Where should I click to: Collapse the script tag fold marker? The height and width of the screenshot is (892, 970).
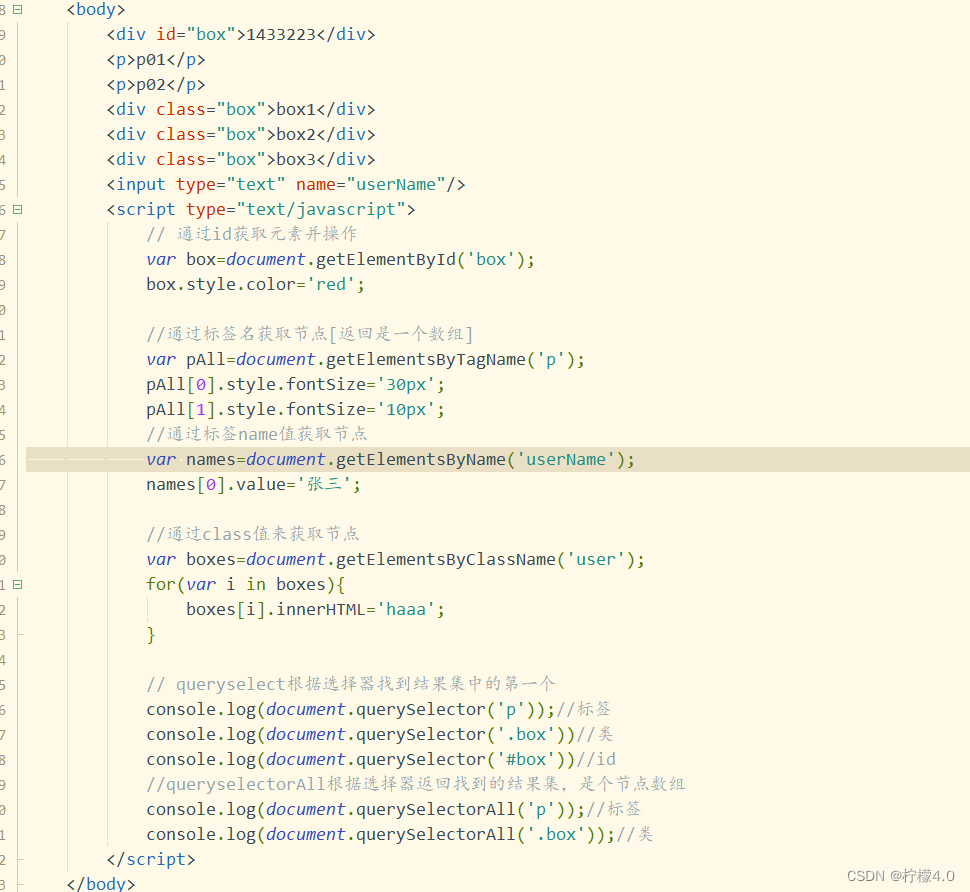click(x=18, y=210)
